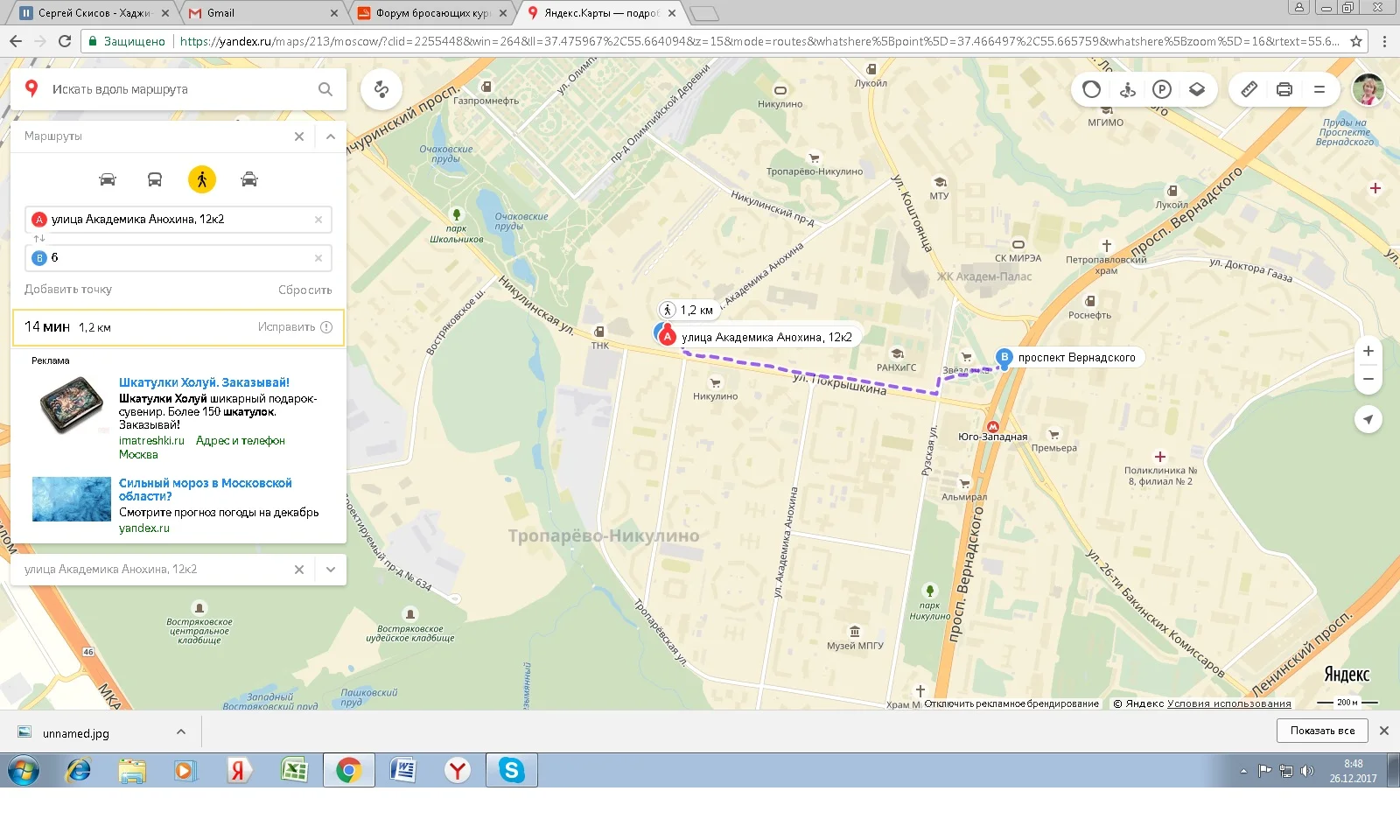1400x840 pixels.
Task: Click the print map icon
Action: point(1284,89)
